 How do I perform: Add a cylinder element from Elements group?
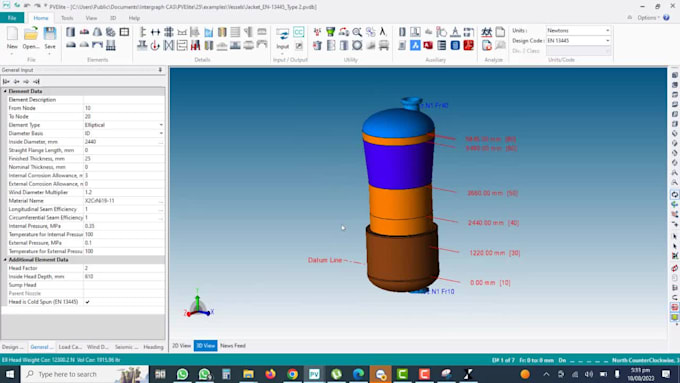[x=70, y=32]
